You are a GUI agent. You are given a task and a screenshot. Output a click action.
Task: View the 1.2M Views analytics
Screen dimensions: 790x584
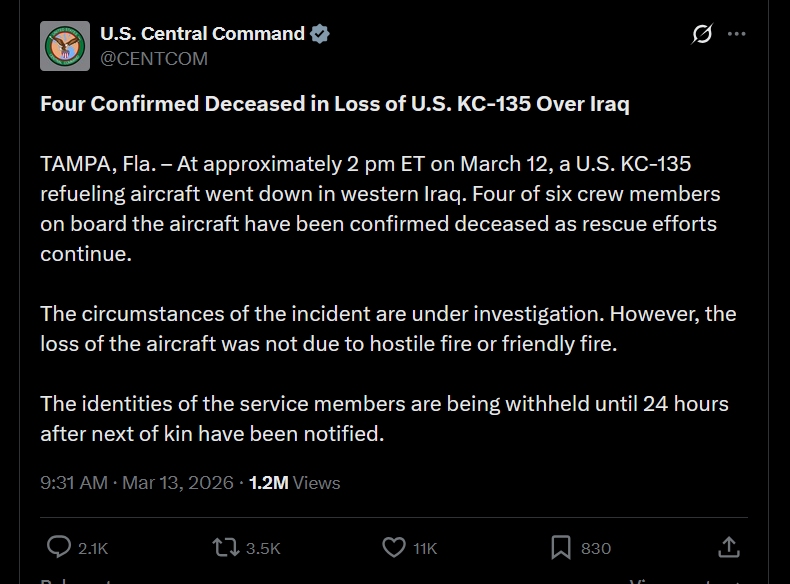[295, 482]
